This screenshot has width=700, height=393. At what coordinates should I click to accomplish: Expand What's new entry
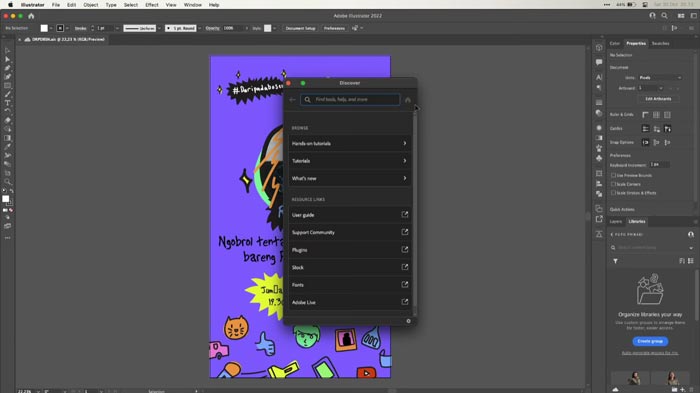click(349, 178)
